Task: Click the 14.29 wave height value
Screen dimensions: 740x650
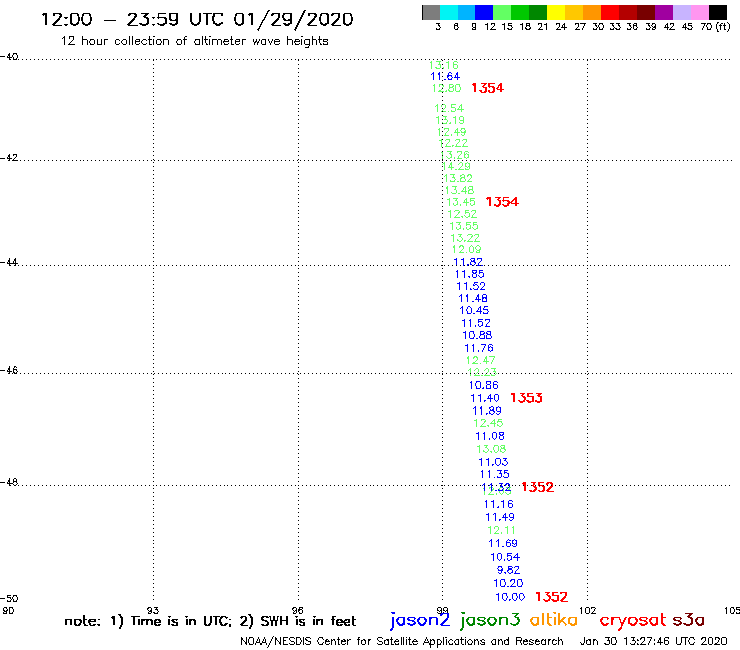Action: pos(456,167)
